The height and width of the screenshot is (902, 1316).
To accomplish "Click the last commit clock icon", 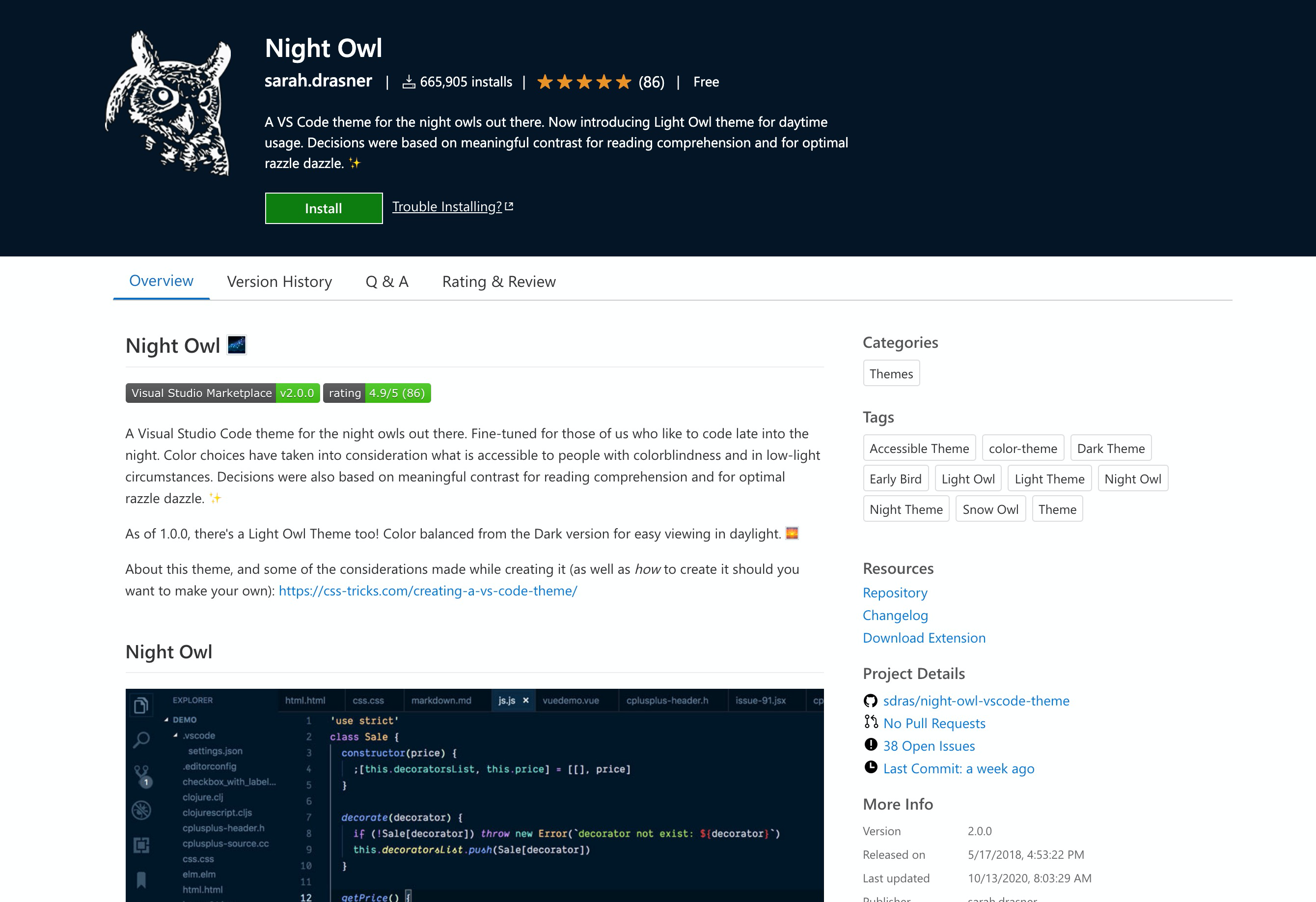I will [870, 768].
